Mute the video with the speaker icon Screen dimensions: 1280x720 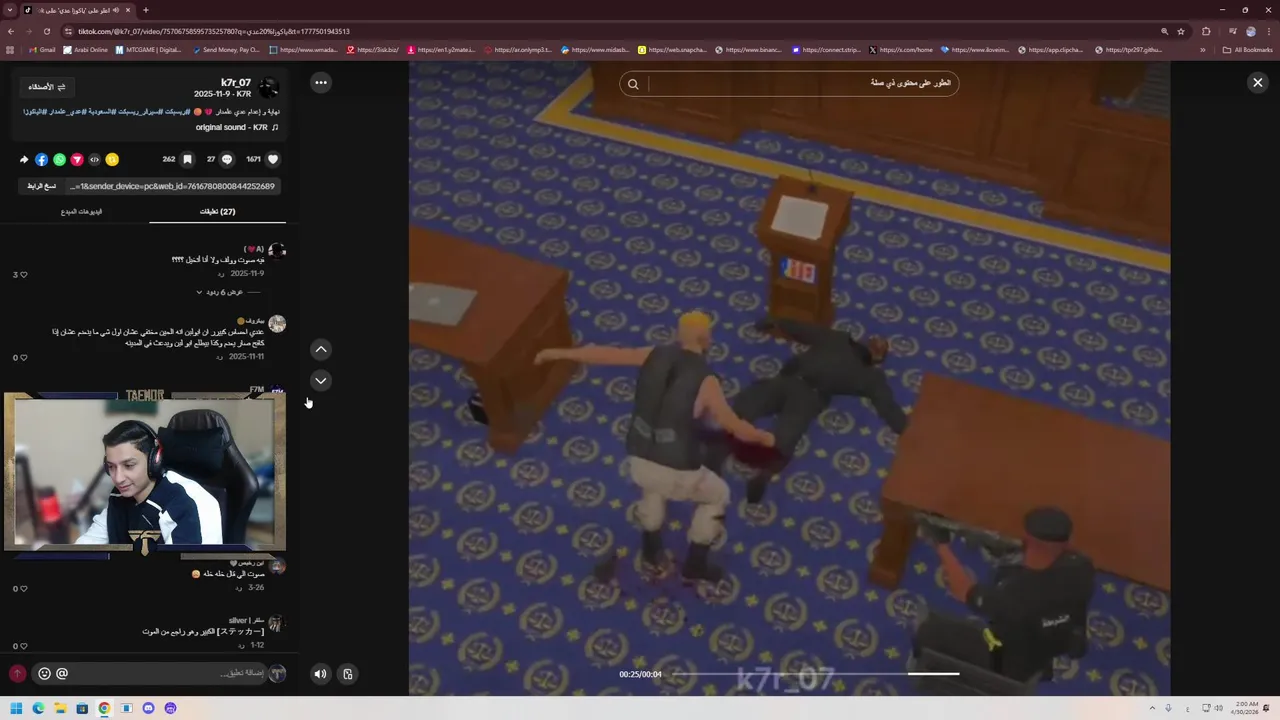click(320, 674)
